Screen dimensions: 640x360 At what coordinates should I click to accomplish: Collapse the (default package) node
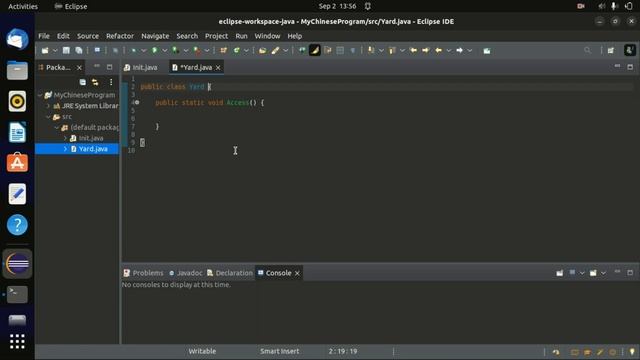coord(57,127)
